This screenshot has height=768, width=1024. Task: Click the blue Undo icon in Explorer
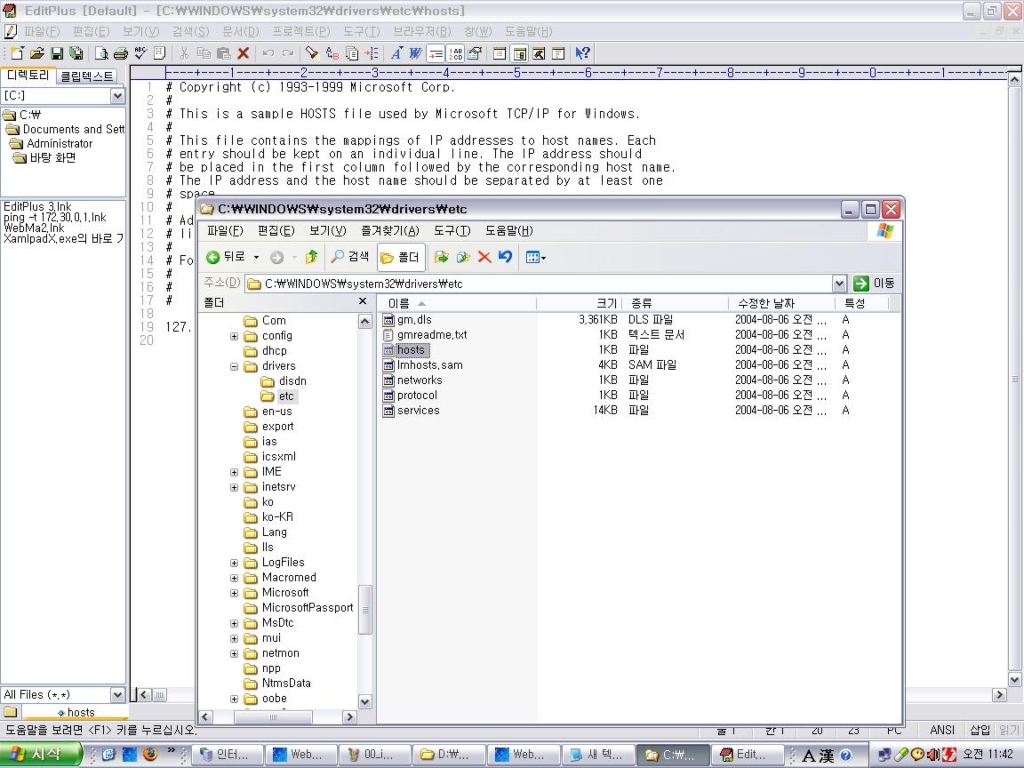(x=505, y=257)
